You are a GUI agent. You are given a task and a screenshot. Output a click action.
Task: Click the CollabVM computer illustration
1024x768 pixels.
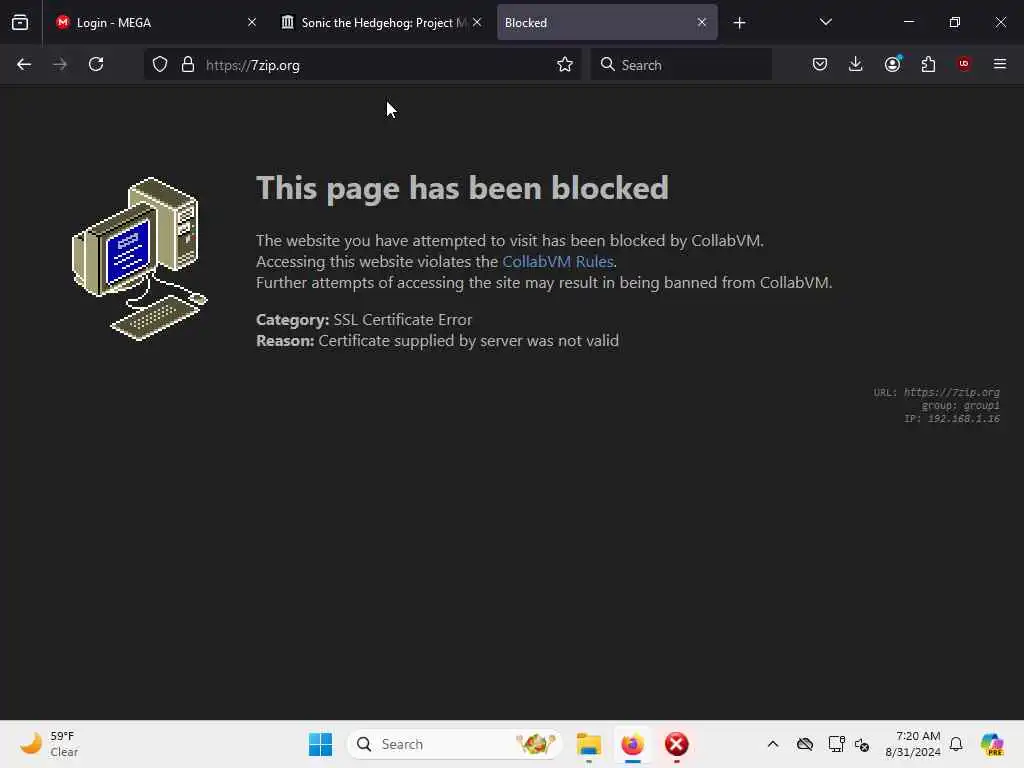pos(140,259)
